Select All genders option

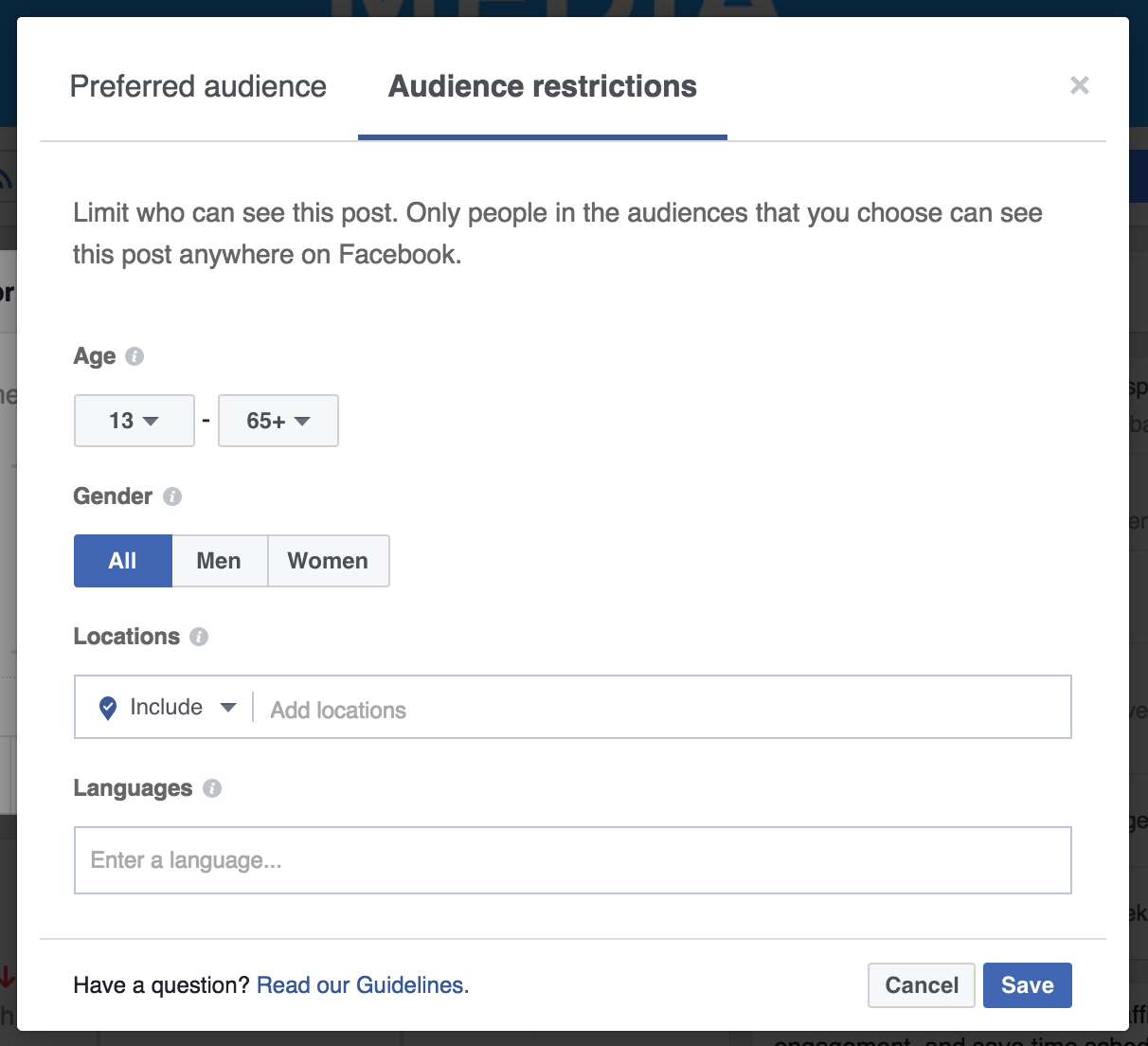(123, 561)
